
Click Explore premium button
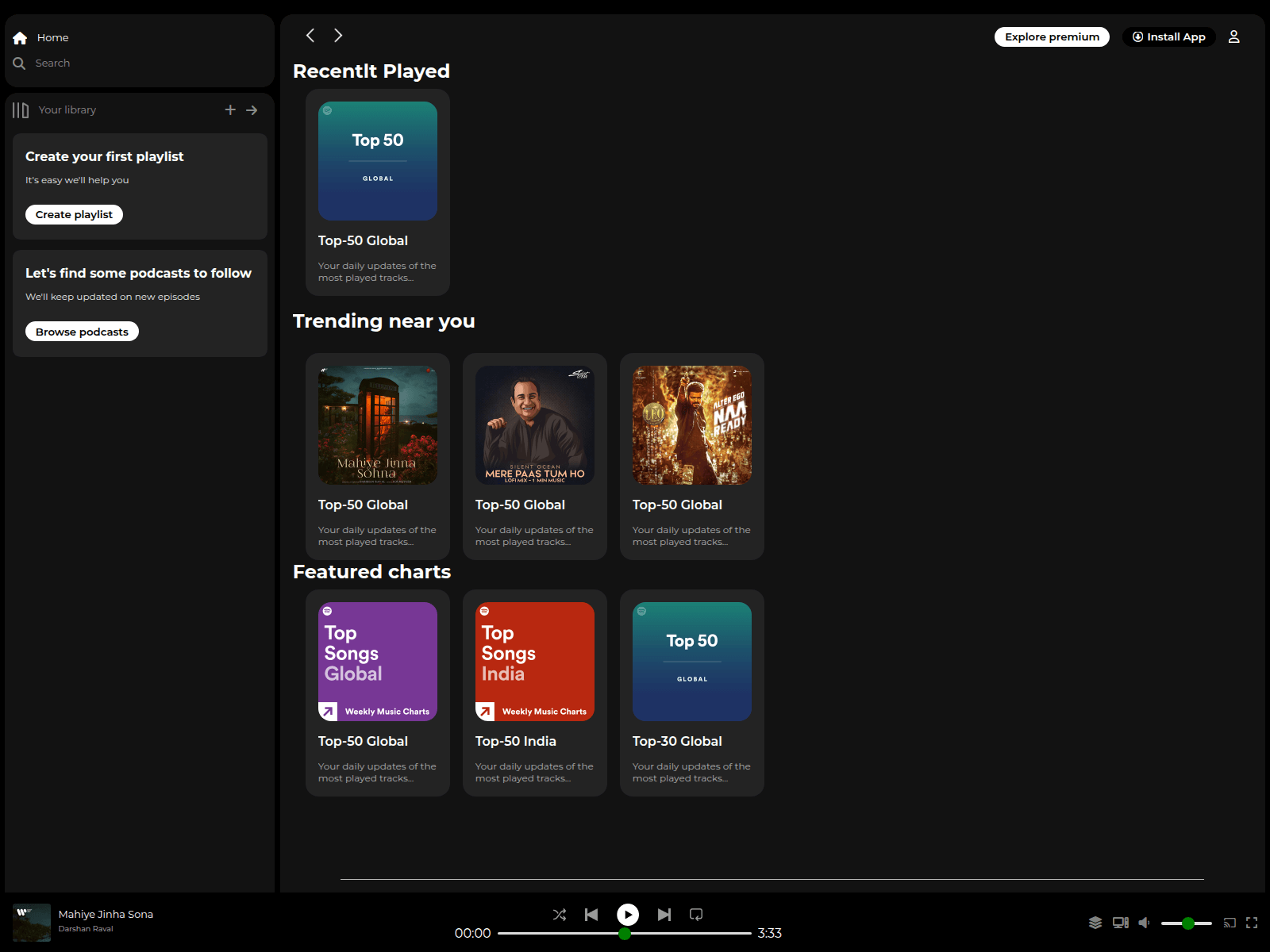click(1052, 36)
